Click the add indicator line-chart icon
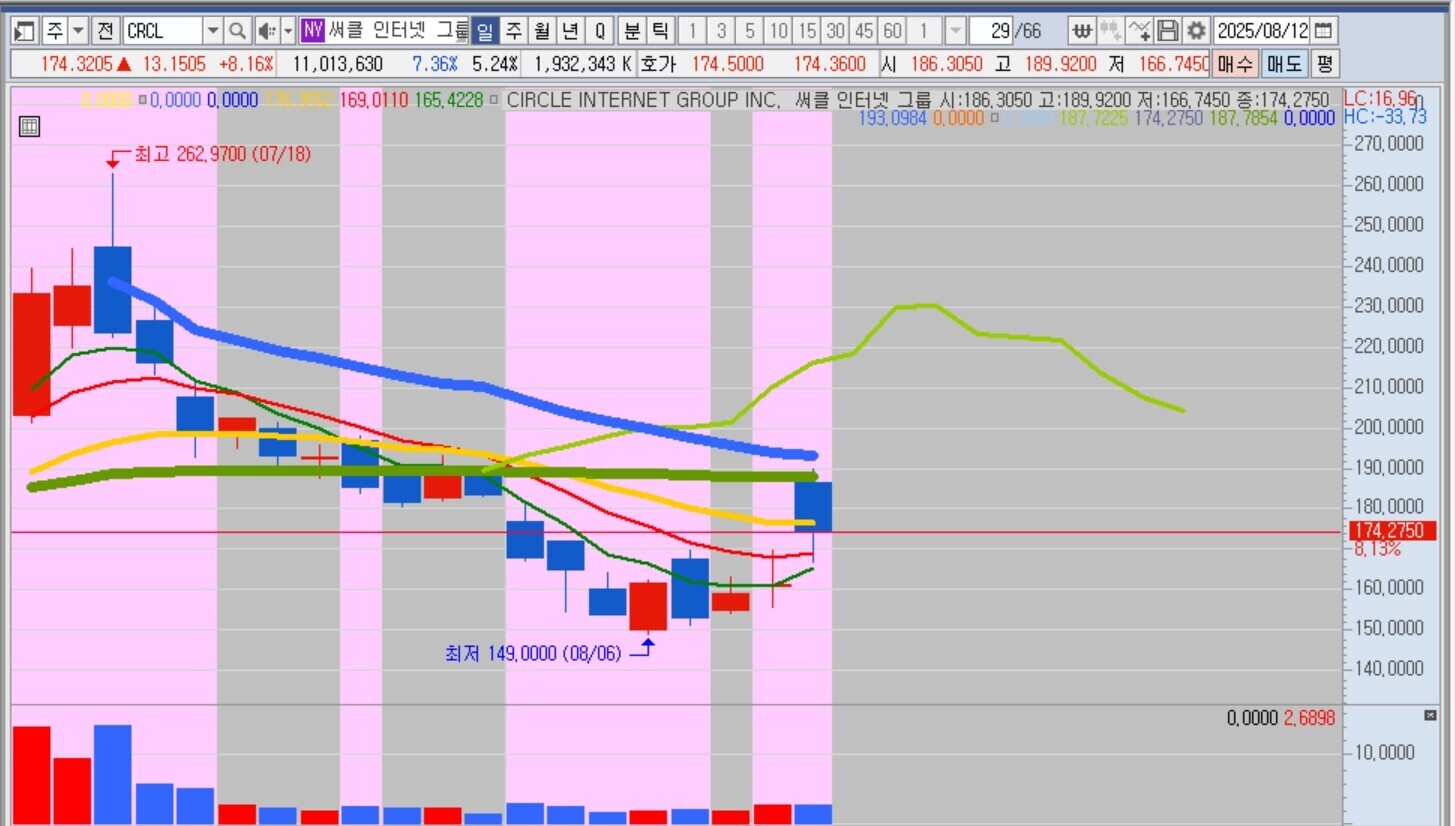Image resolution: width=1455 pixels, height=826 pixels. tap(1138, 31)
